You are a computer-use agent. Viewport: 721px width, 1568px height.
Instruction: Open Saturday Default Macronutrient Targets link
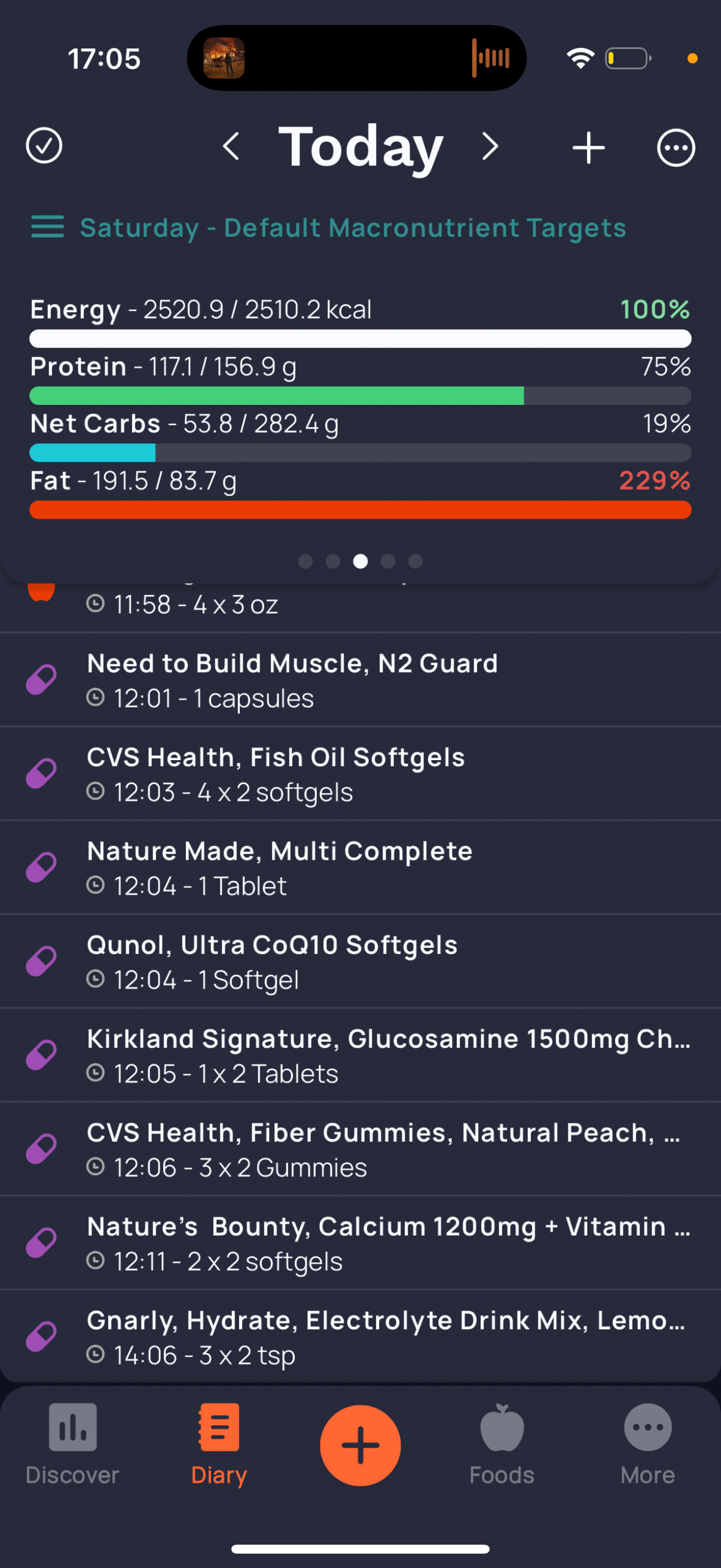353,228
